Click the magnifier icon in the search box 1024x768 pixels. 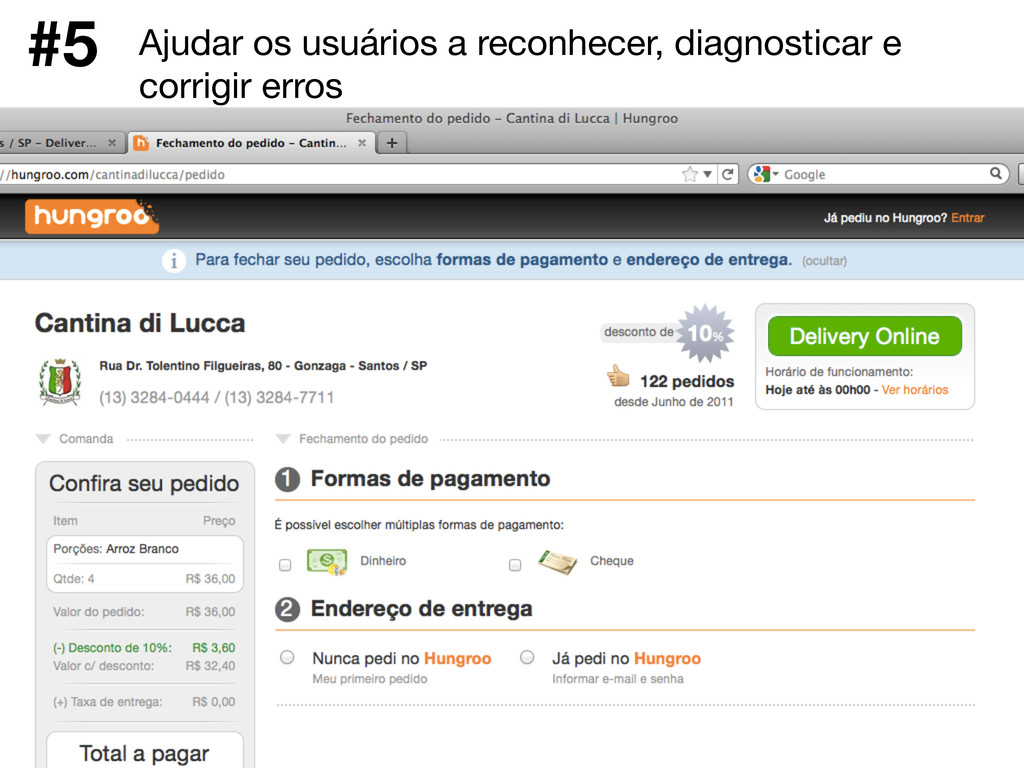(996, 174)
